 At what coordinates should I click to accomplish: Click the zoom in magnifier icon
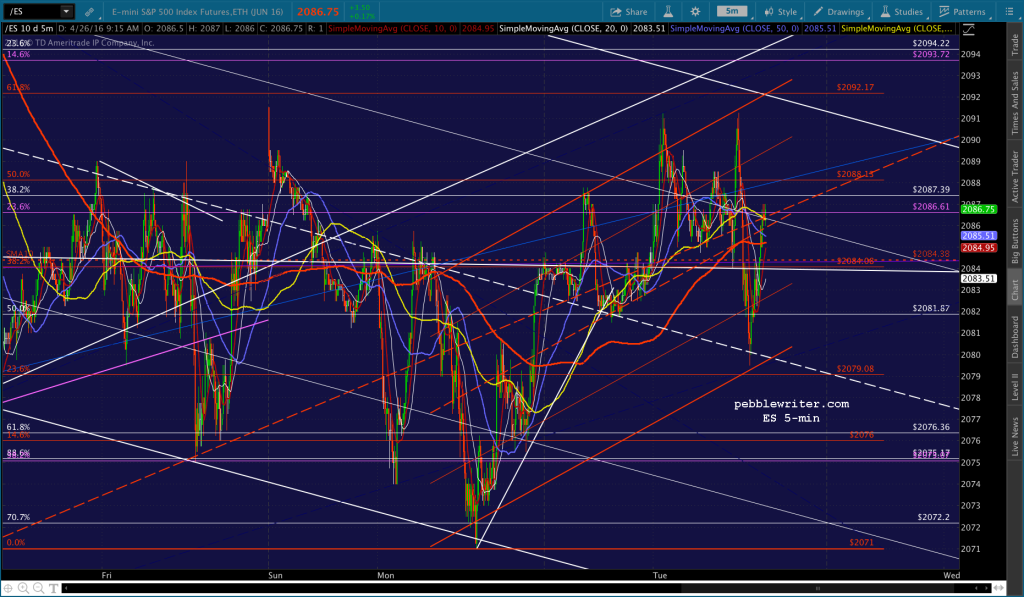[x=23, y=588]
